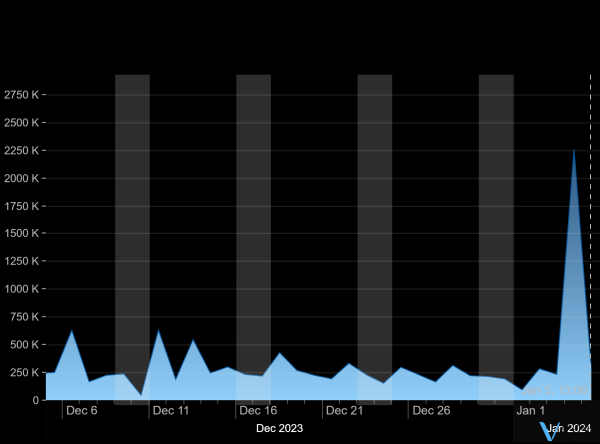Click the 0 value on y-axis

[x=35, y=400]
